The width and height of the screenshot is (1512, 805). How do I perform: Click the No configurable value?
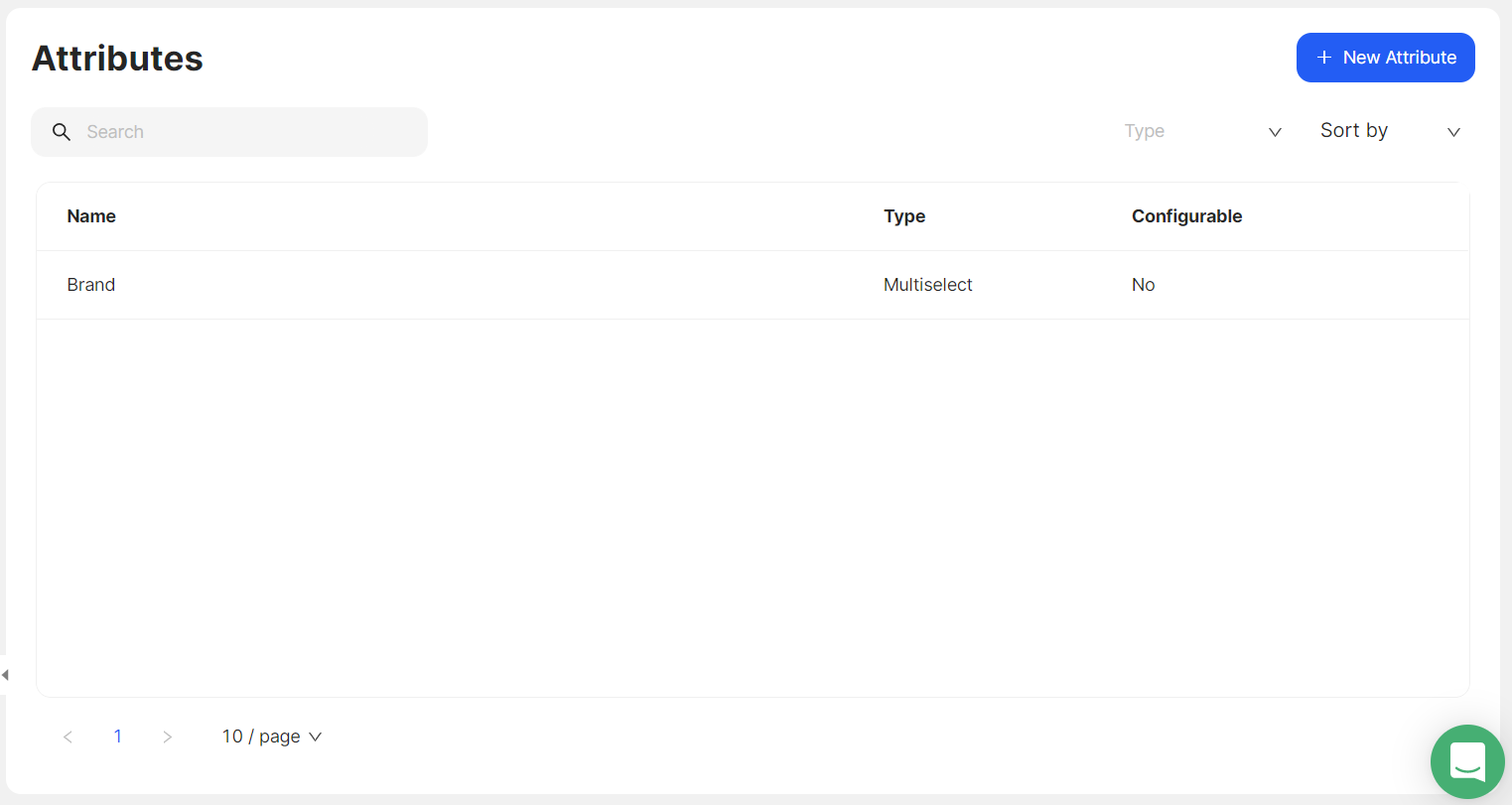click(1143, 285)
